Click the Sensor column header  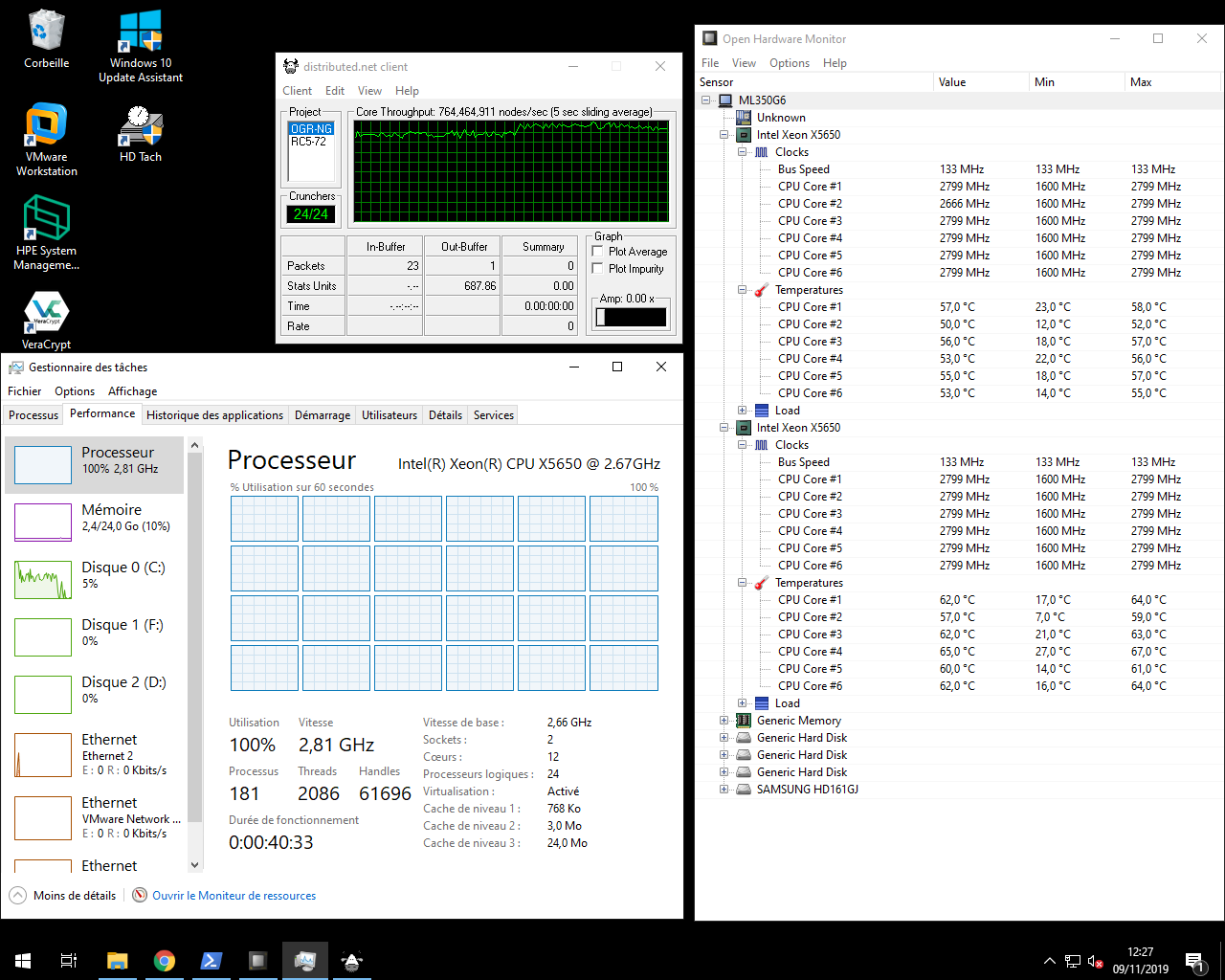[x=814, y=82]
